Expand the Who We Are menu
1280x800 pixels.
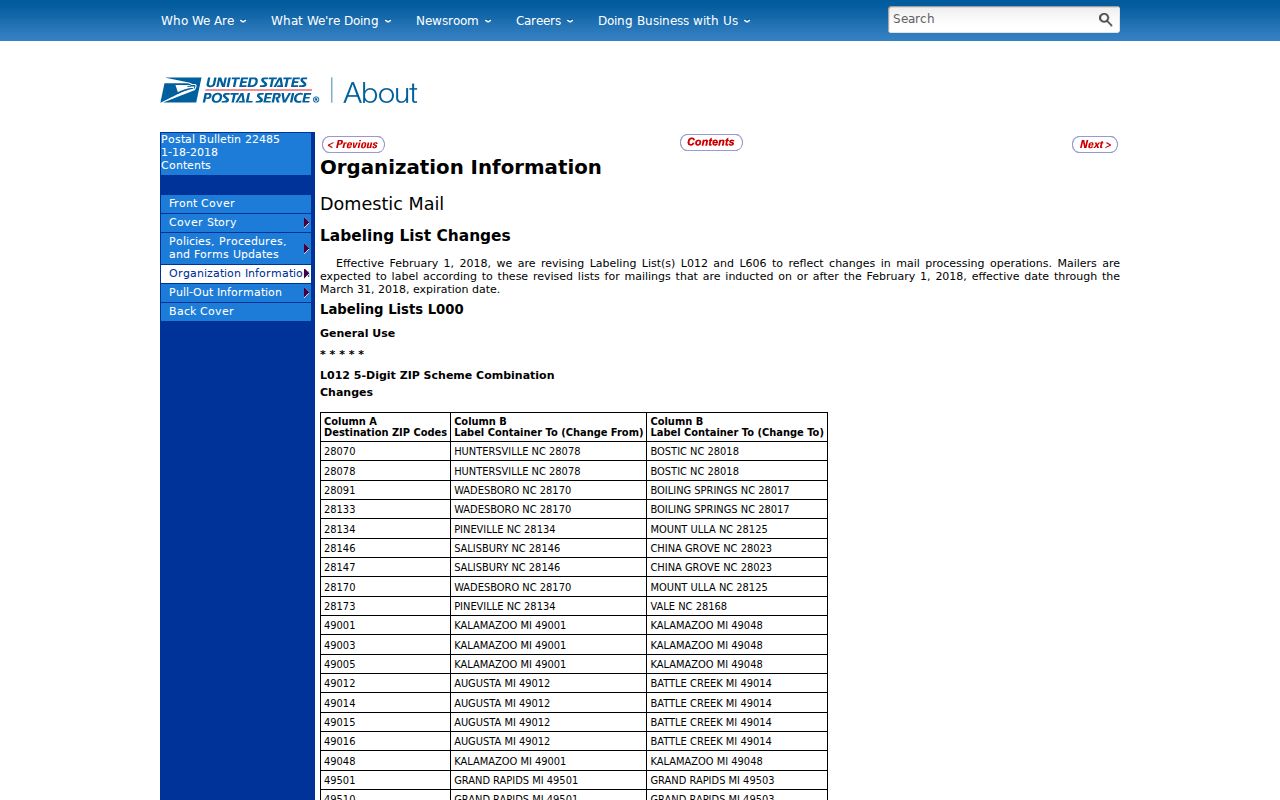pyautogui.click(x=203, y=20)
